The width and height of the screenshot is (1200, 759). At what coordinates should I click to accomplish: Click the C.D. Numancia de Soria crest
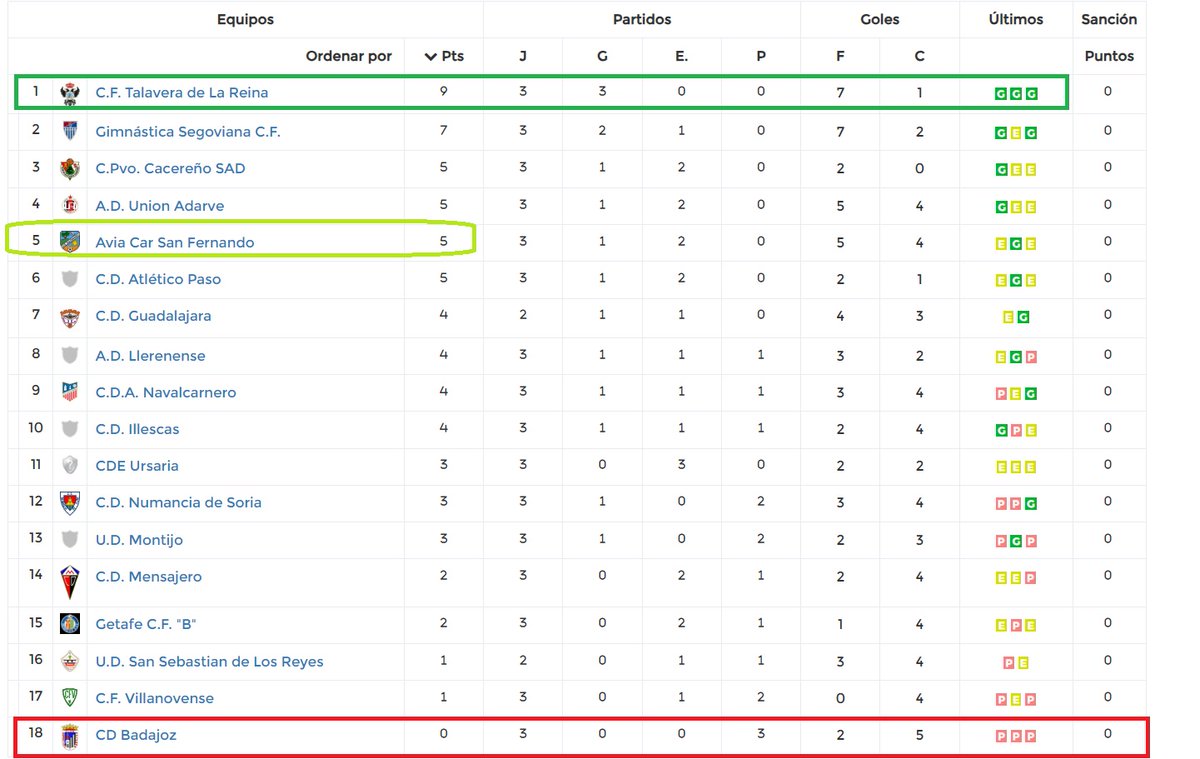click(69, 503)
